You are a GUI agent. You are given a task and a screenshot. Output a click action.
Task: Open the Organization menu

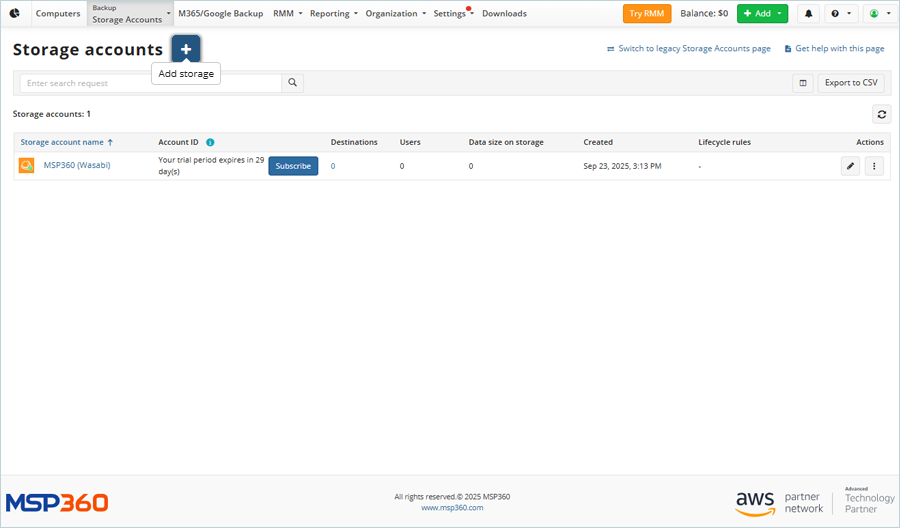395,14
